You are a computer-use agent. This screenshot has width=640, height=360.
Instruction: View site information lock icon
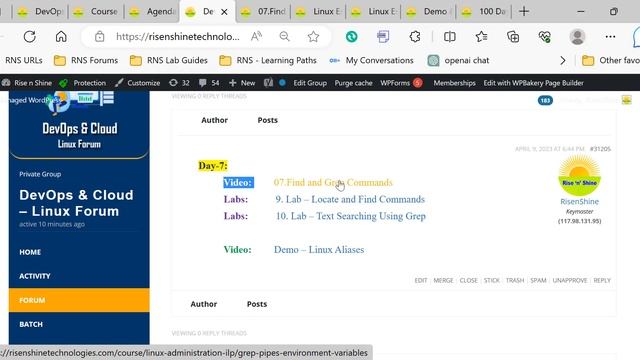[99, 37]
